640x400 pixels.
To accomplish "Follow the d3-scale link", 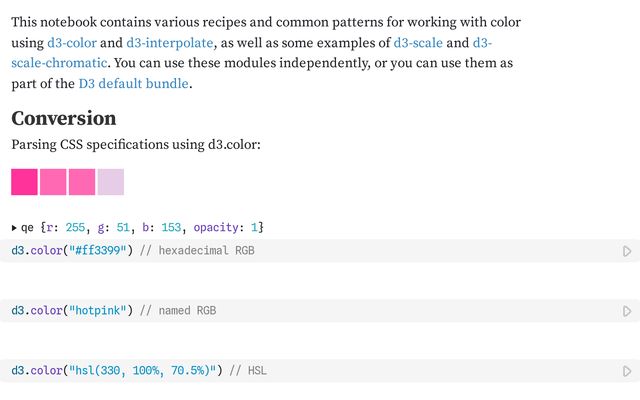I will coord(418,43).
